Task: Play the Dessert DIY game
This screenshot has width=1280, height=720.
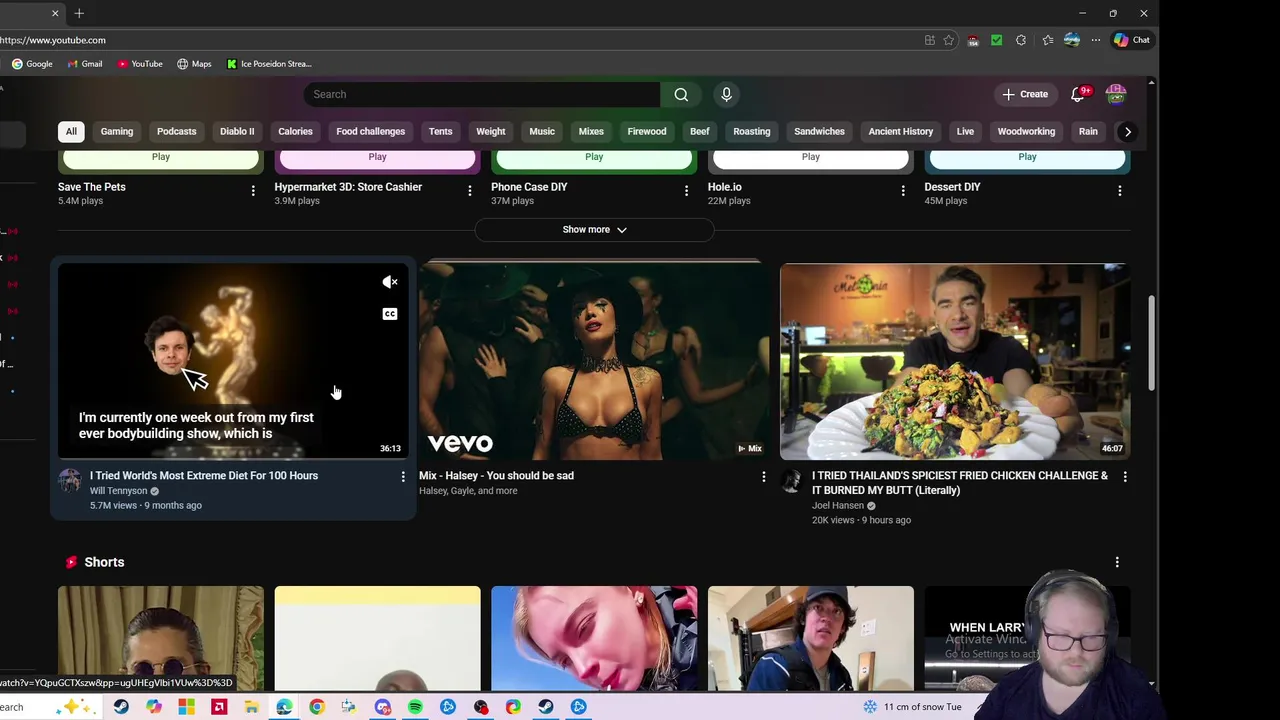Action: point(1027,157)
